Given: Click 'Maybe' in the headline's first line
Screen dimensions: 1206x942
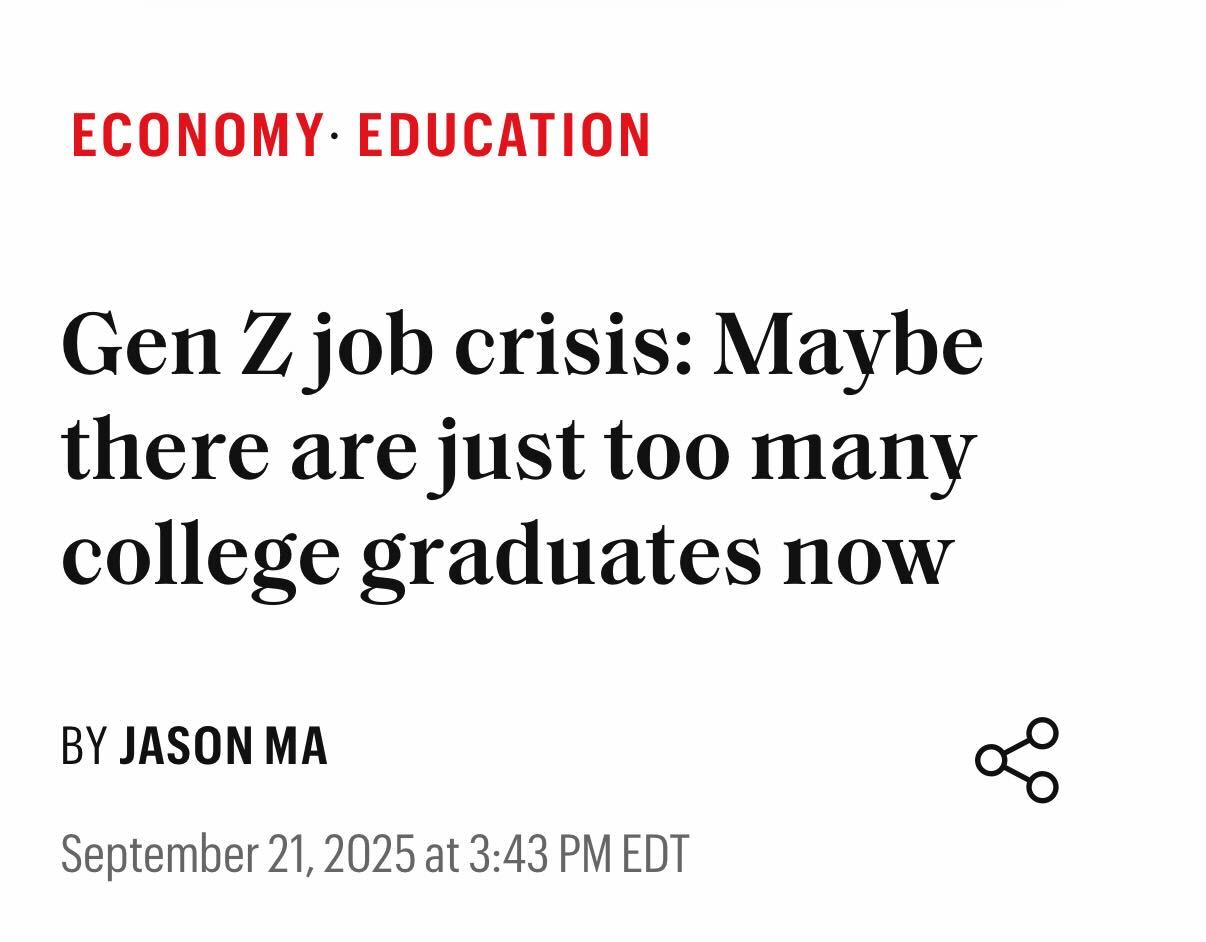Looking at the screenshot, I should click(848, 350).
